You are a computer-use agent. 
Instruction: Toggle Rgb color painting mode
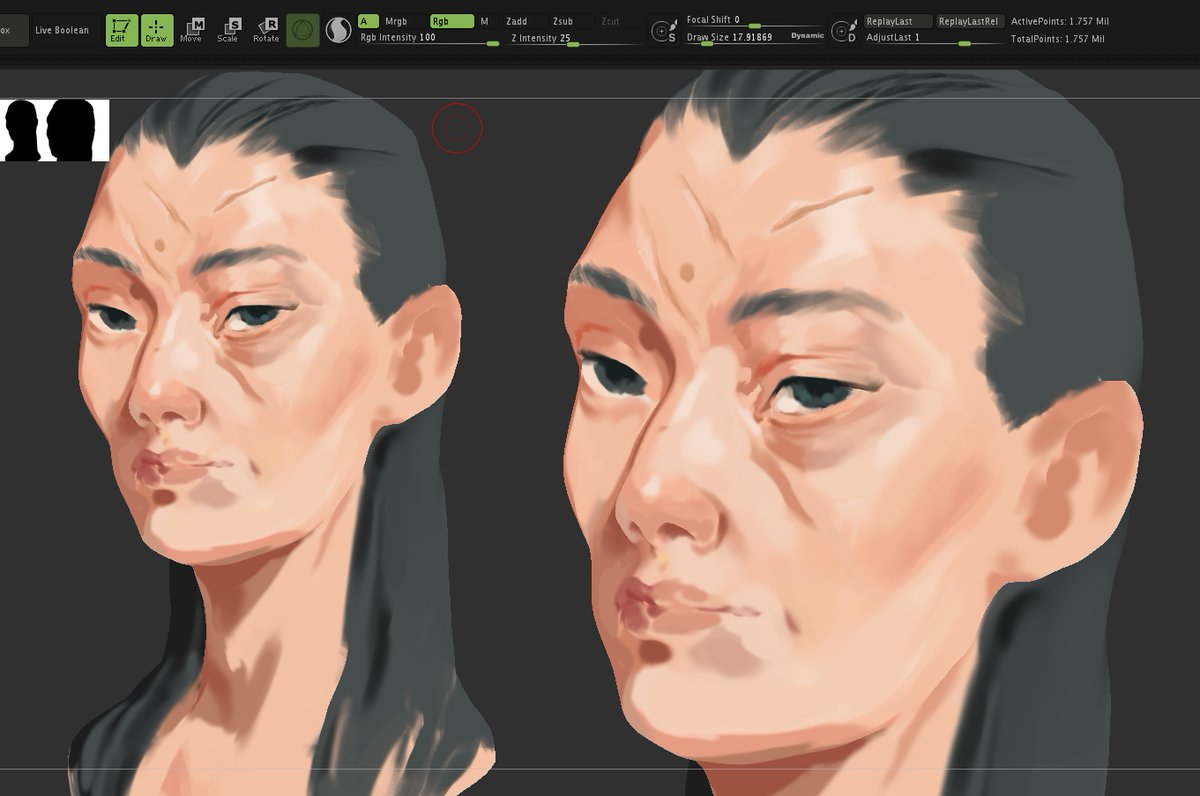point(451,21)
